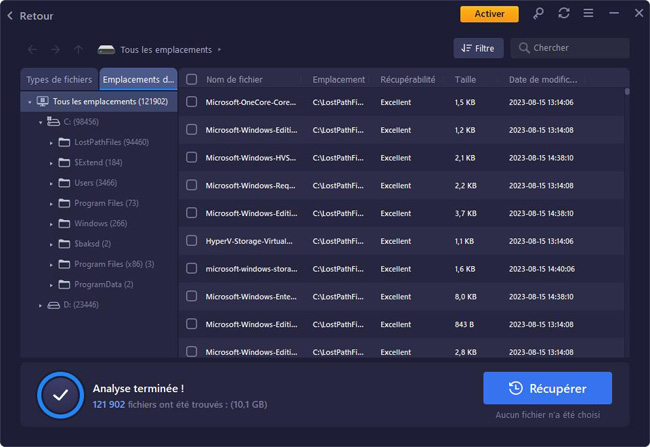Check the Microsoft-Windows-HVS file checkbox
The image size is (650, 447).
tap(192, 157)
